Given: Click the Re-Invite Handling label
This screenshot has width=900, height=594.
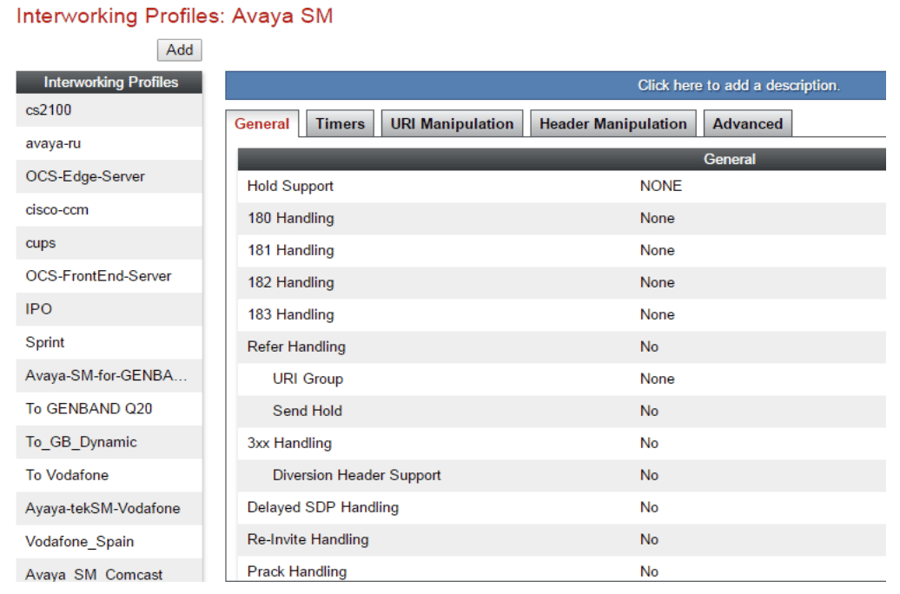Looking at the screenshot, I should 308,539.
